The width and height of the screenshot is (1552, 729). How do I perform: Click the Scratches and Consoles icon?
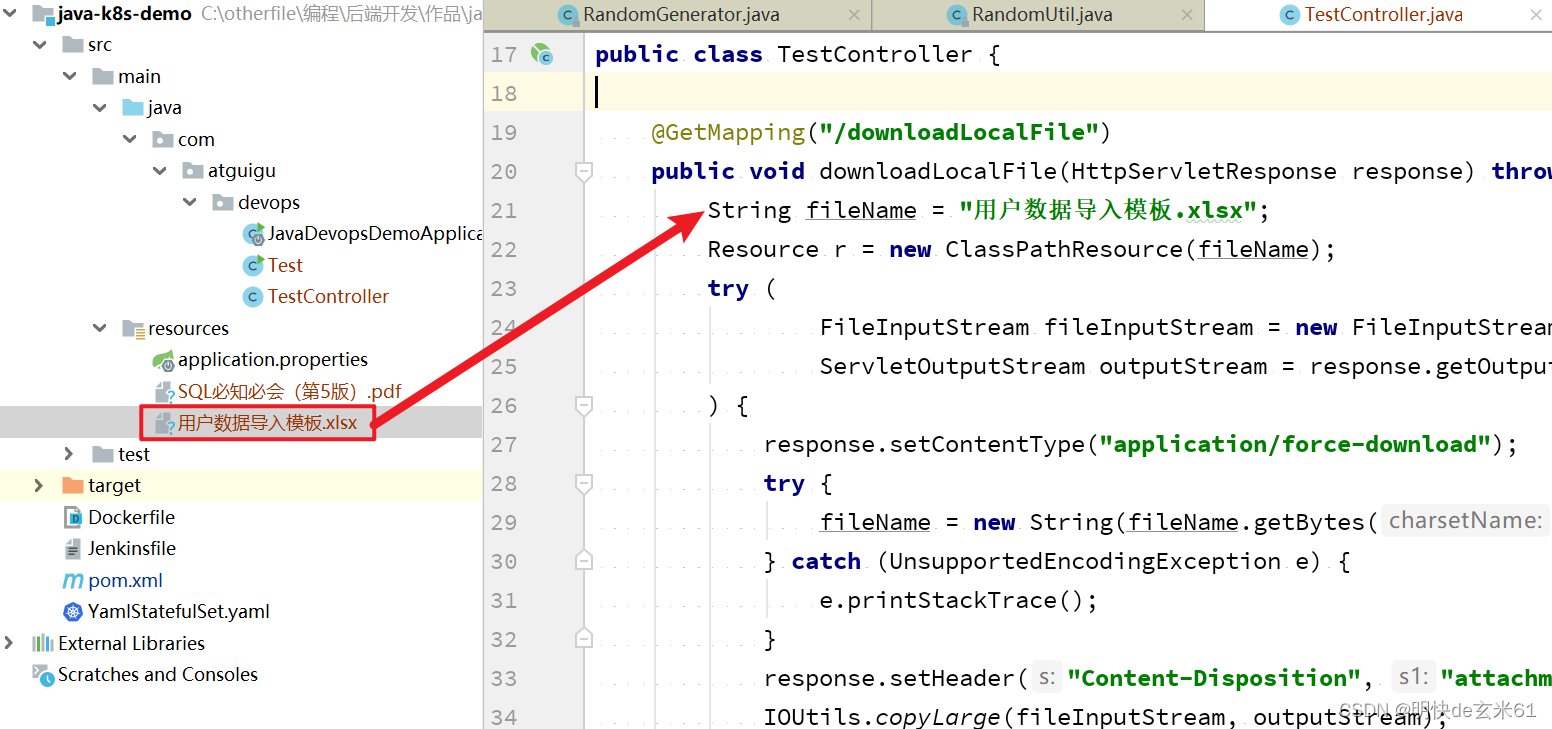42,675
